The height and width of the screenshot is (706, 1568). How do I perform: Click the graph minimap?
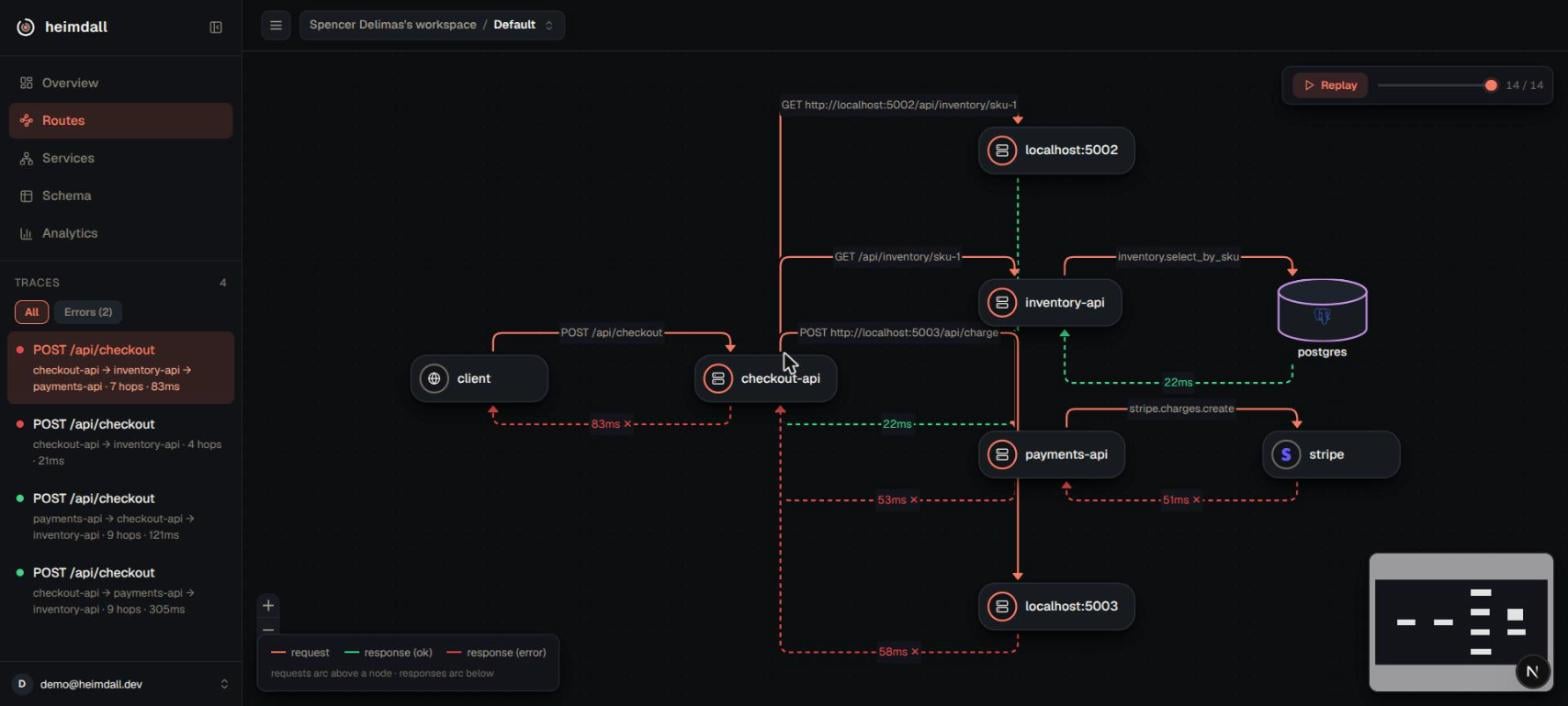point(1461,622)
